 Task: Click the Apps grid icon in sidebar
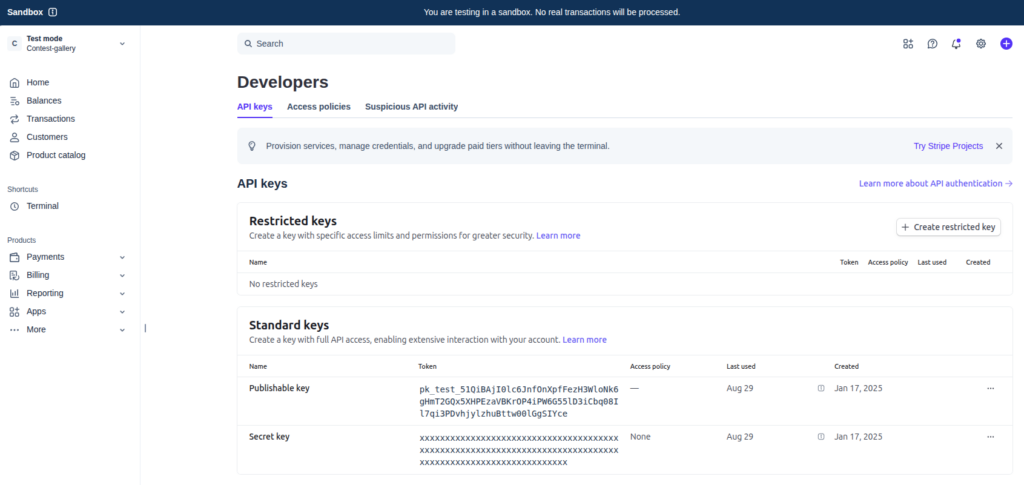pyautogui.click(x=14, y=312)
